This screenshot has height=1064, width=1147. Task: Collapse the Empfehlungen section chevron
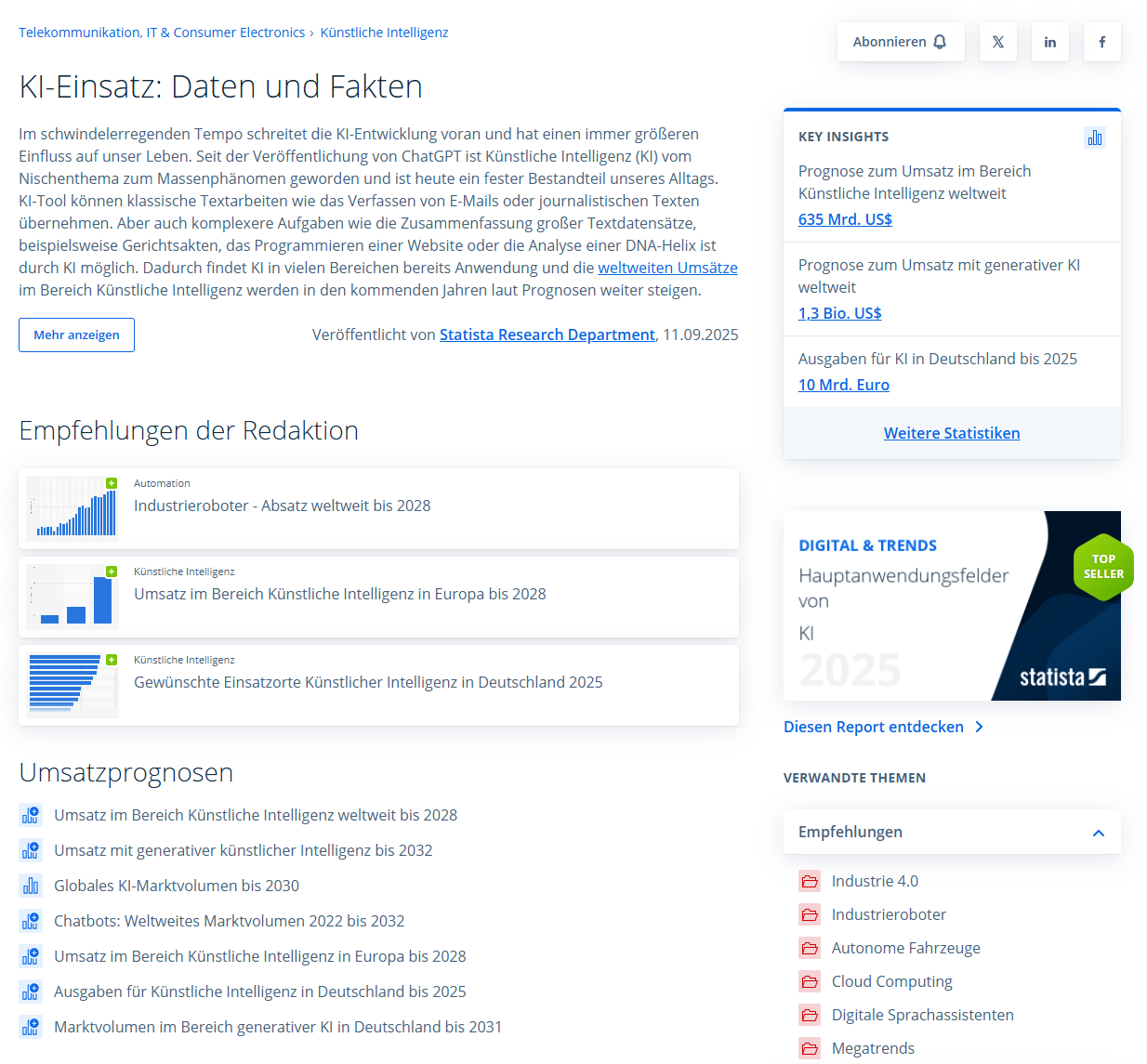click(1098, 833)
